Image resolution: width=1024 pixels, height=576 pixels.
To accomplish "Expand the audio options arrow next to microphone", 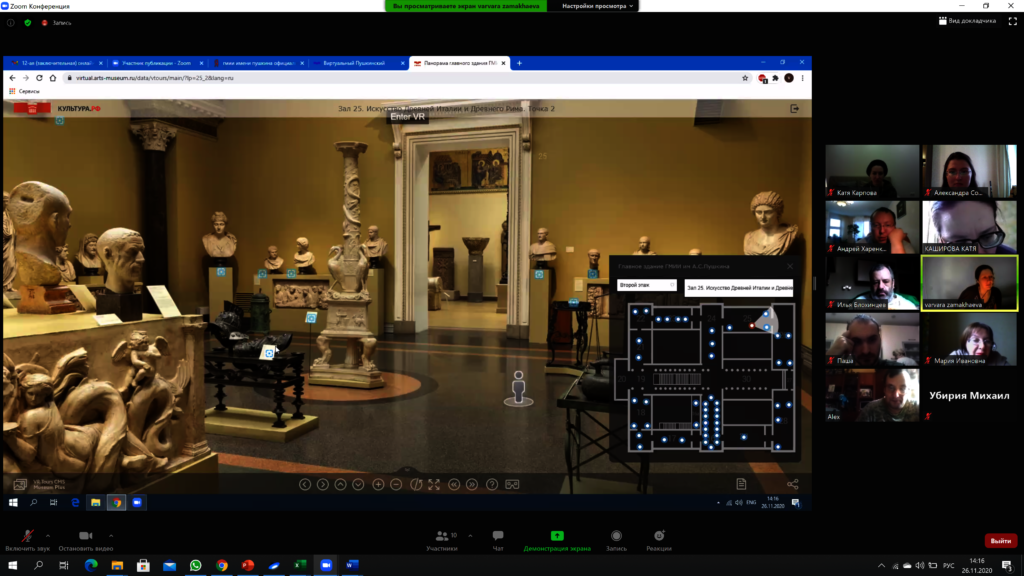I will 48,536.
